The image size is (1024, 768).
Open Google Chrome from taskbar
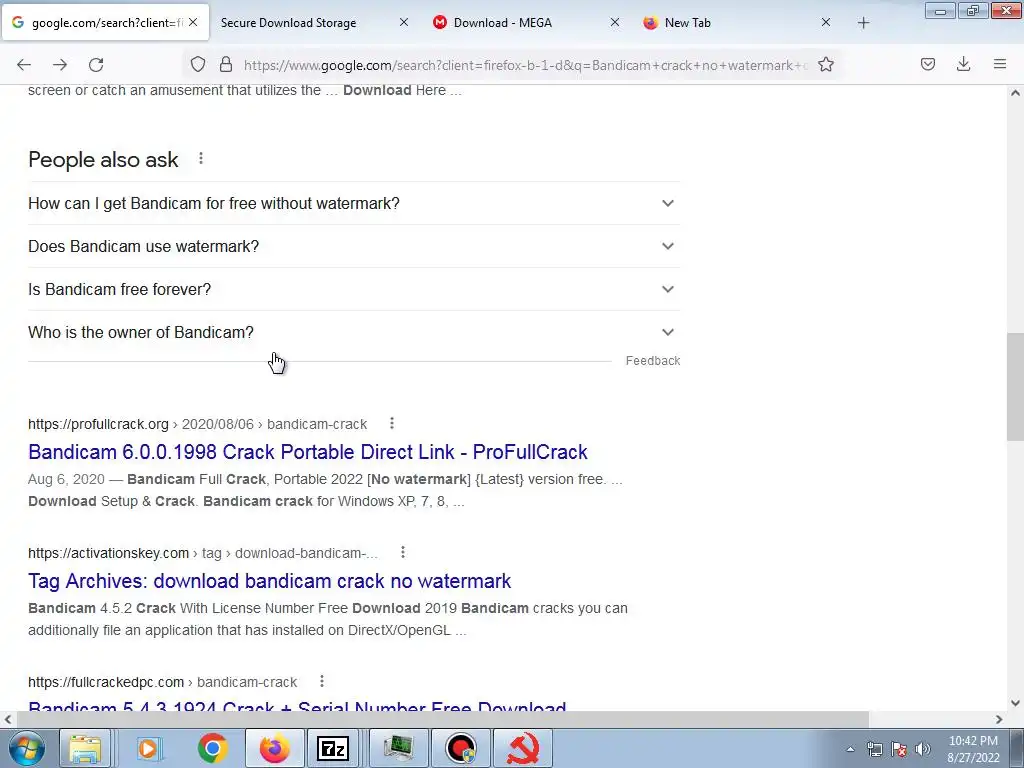click(212, 748)
